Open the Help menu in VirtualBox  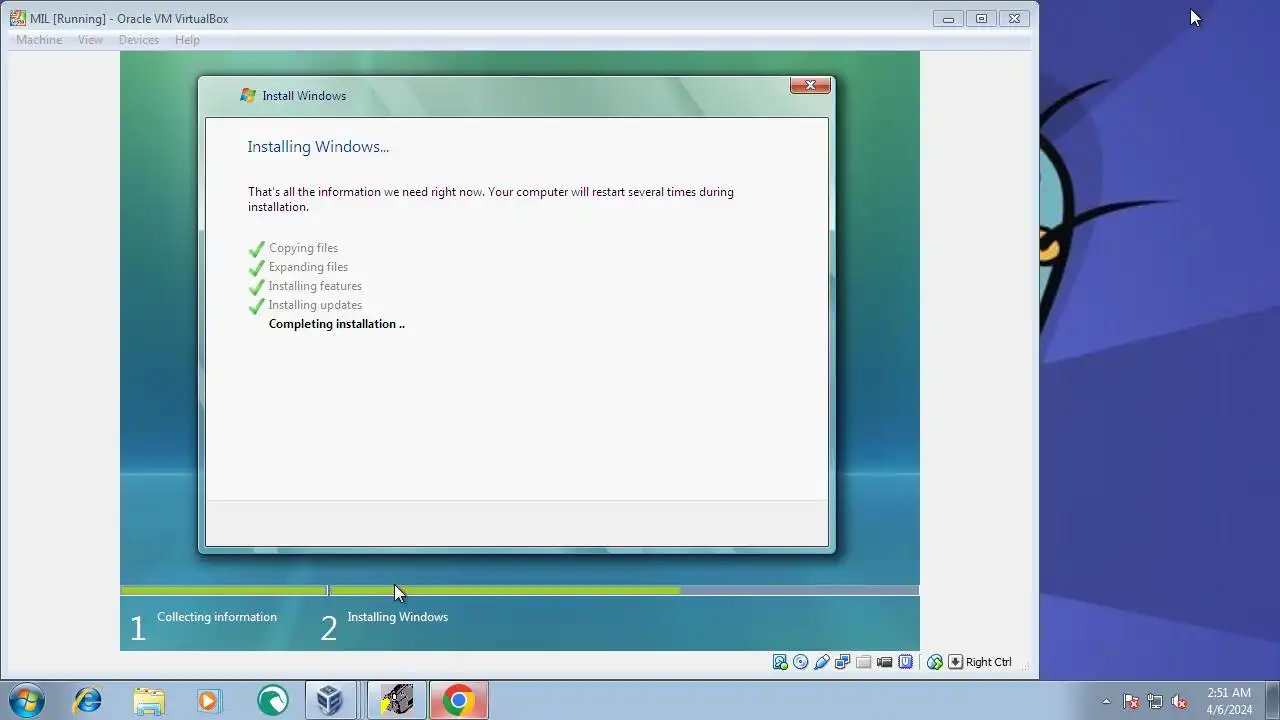[187, 40]
